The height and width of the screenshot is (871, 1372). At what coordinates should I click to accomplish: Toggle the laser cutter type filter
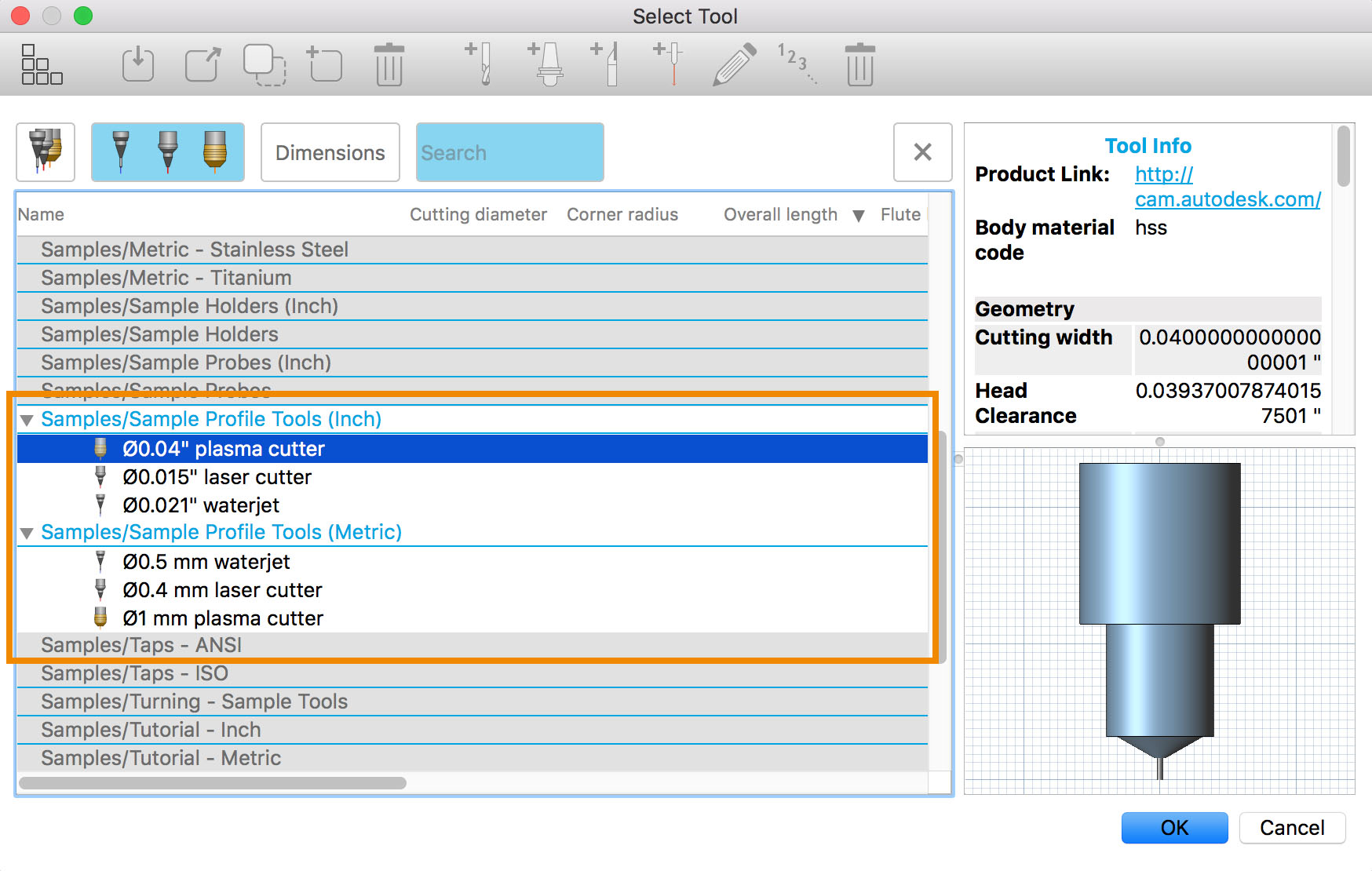click(168, 151)
